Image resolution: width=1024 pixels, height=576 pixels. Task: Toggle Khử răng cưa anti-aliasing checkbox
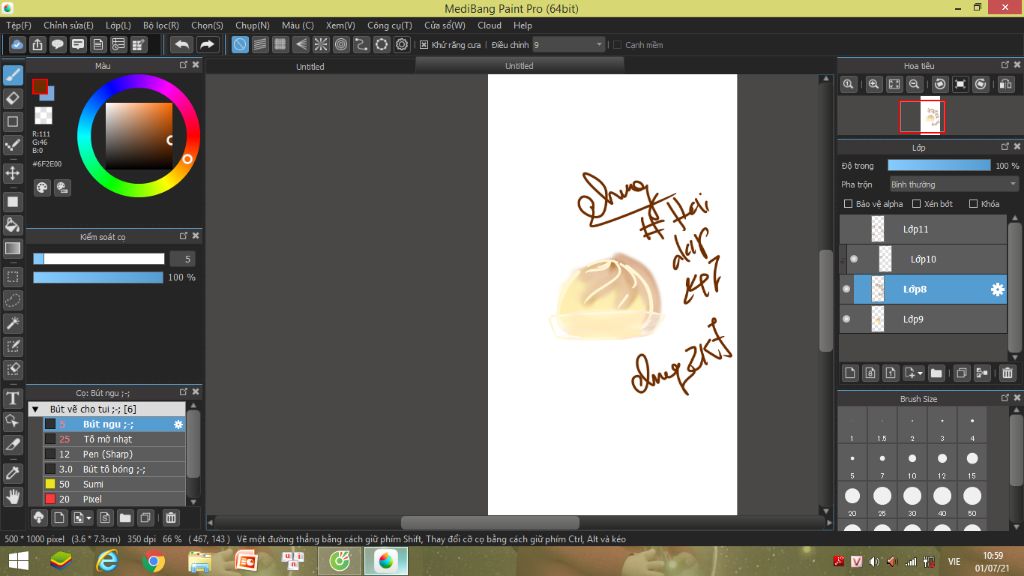[424, 44]
